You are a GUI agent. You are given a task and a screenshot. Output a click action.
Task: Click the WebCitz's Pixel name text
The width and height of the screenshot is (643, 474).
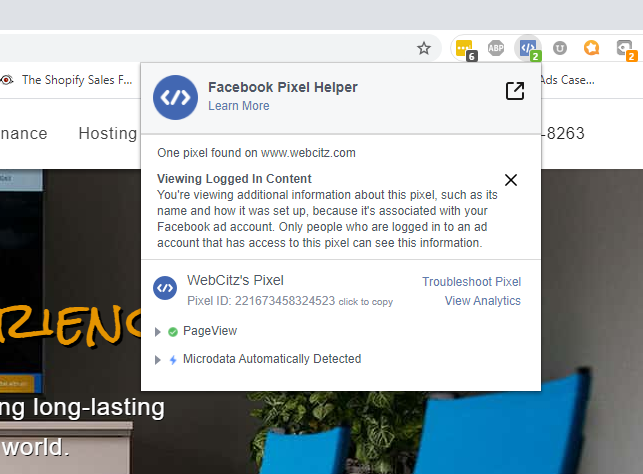point(235,280)
